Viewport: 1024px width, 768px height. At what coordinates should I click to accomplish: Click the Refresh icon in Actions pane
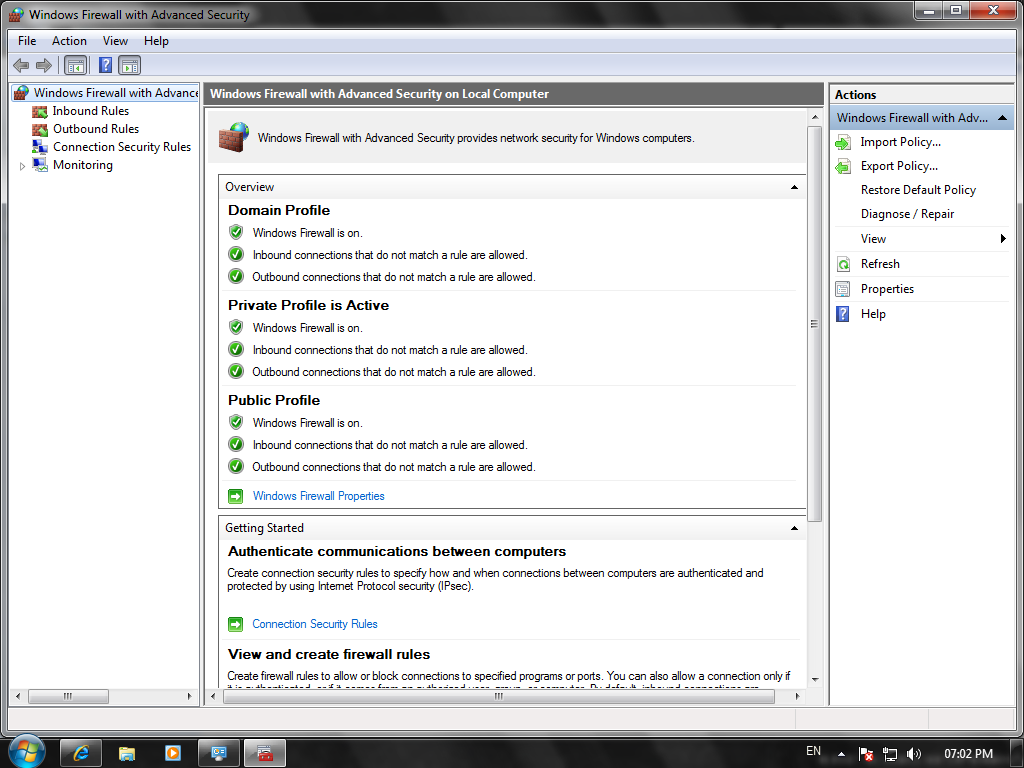pyautogui.click(x=843, y=264)
